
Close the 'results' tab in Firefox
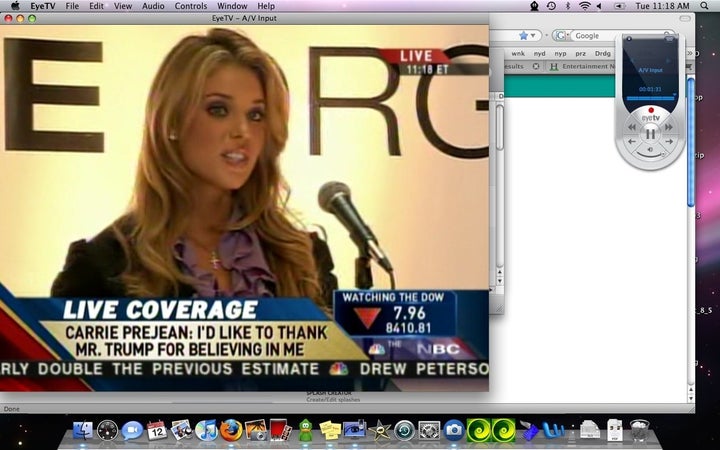click(x=535, y=67)
